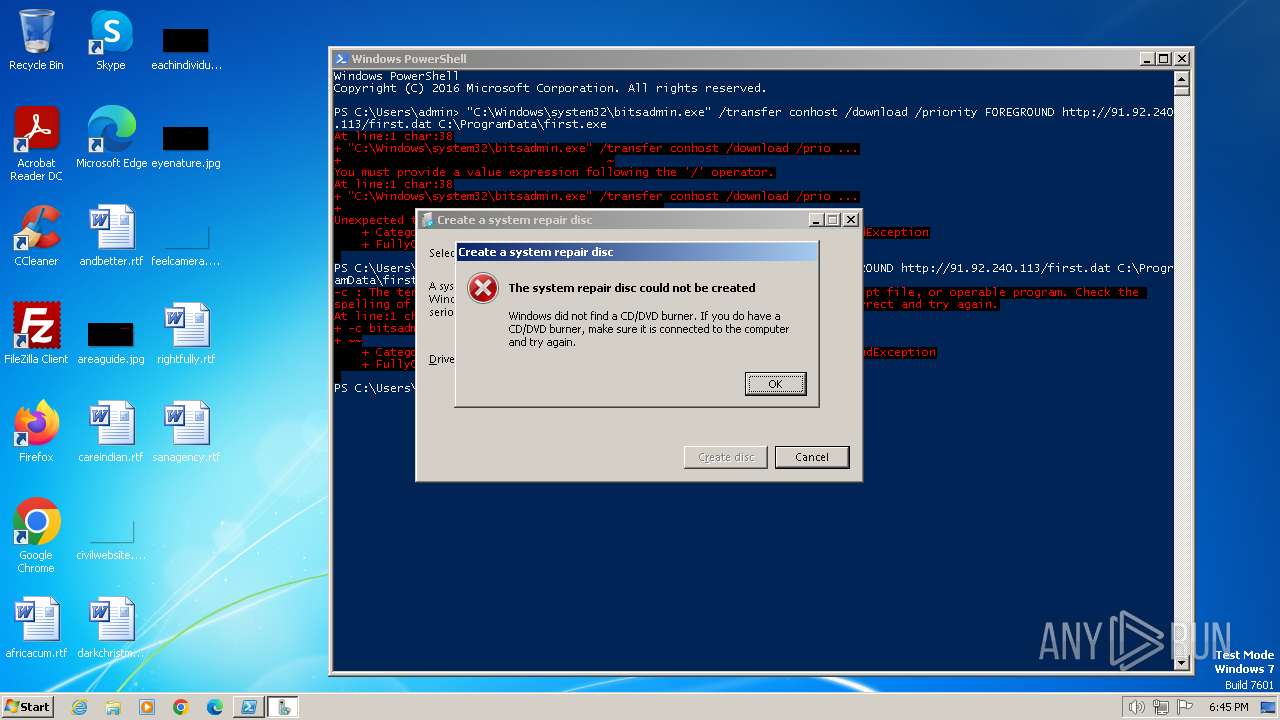Viewport: 1280px width, 720px height.
Task: Select the darkchristm... rtf desktop file
Action: pos(111,628)
